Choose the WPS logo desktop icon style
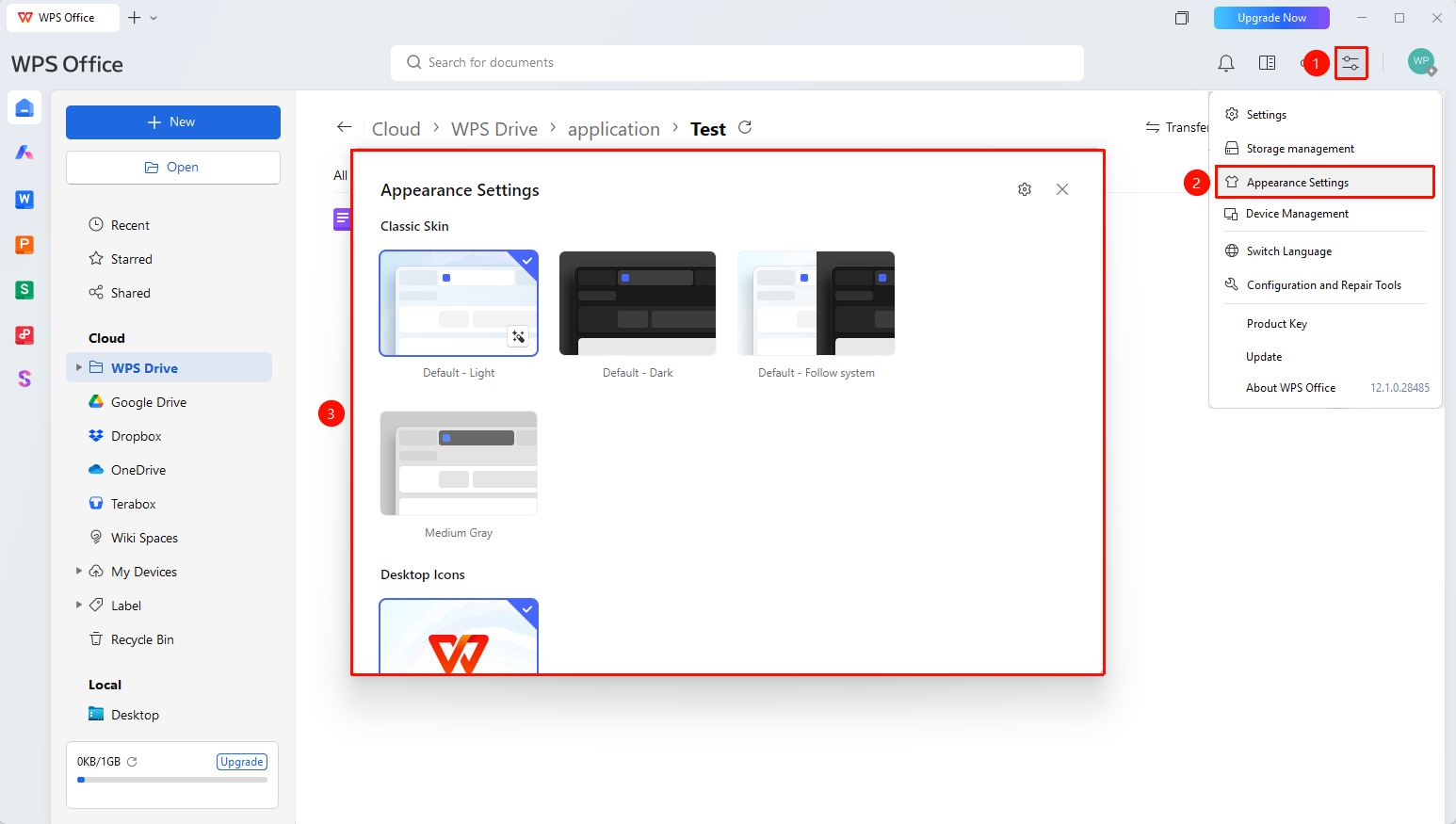Viewport: 1456px width, 824px height. point(459,637)
